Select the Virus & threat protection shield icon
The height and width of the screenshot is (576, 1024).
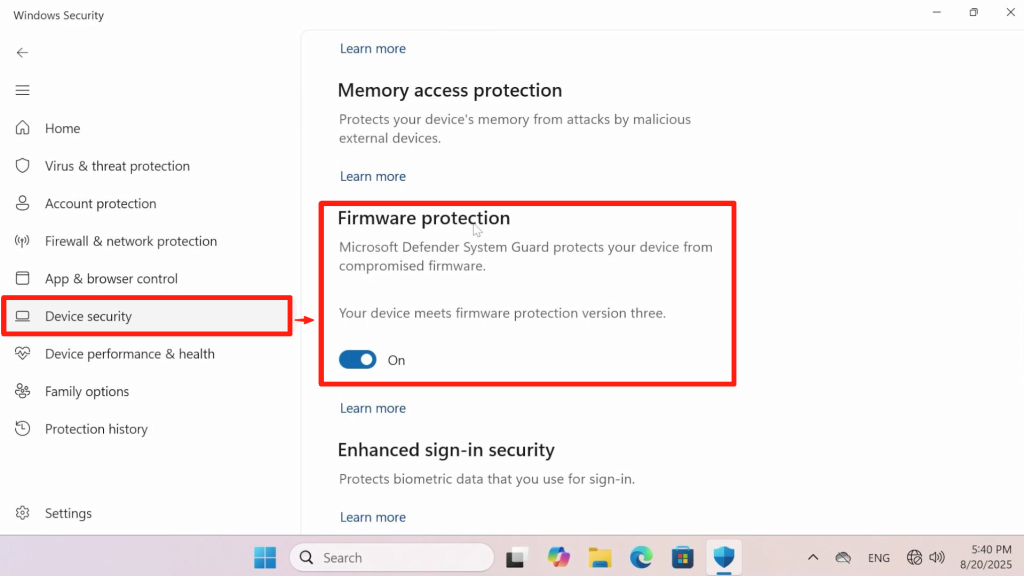pyautogui.click(x=22, y=166)
